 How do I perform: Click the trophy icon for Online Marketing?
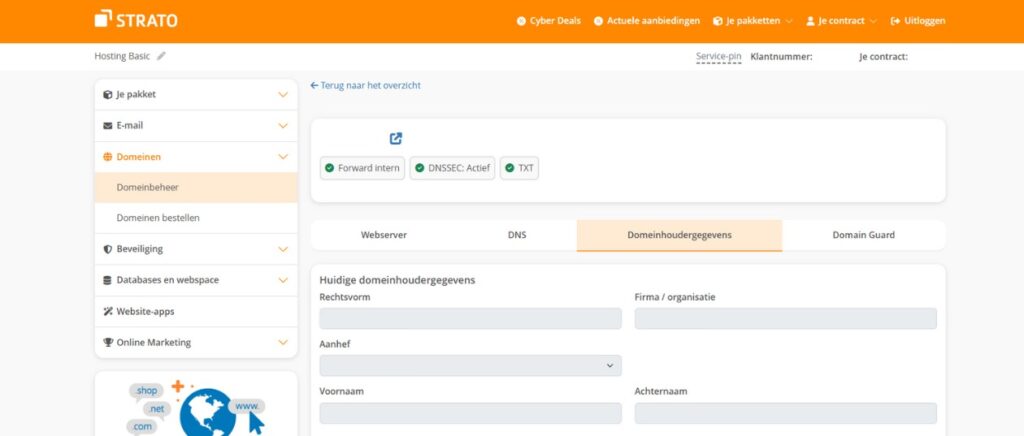pyautogui.click(x=108, y=342)
